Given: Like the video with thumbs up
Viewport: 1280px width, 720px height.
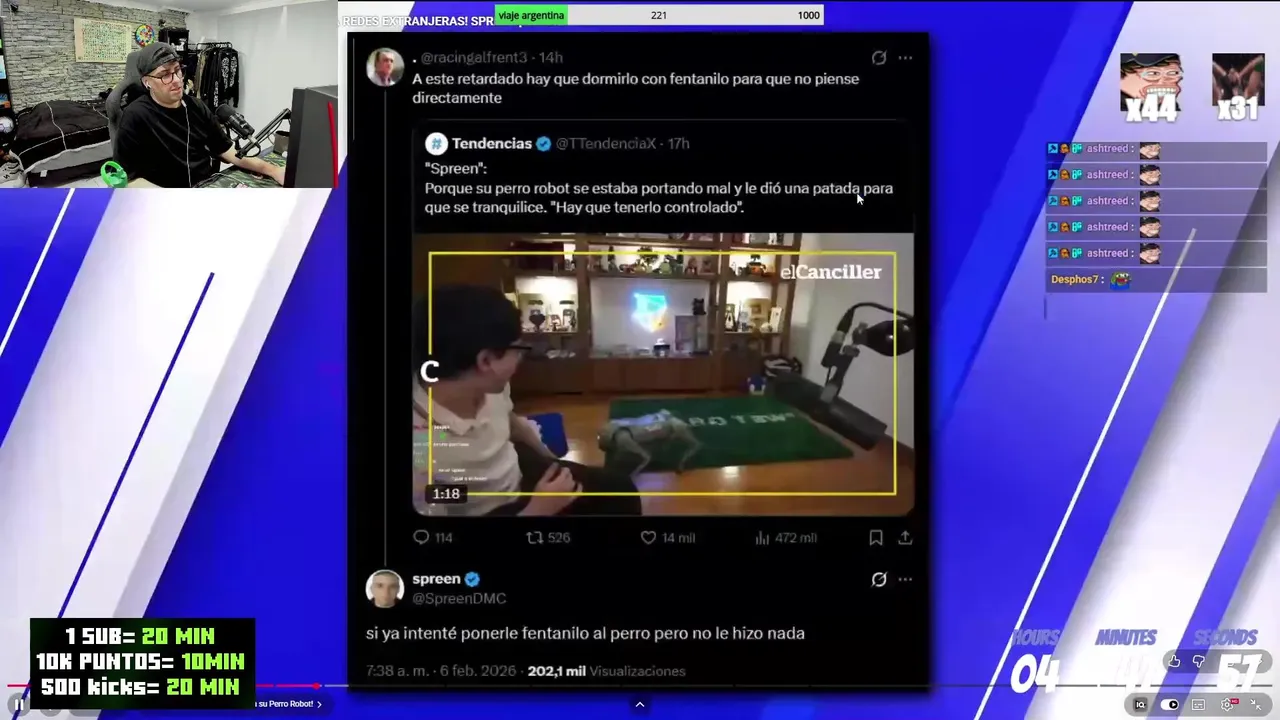Looking at the screenshot, I should pos(1174,661).
